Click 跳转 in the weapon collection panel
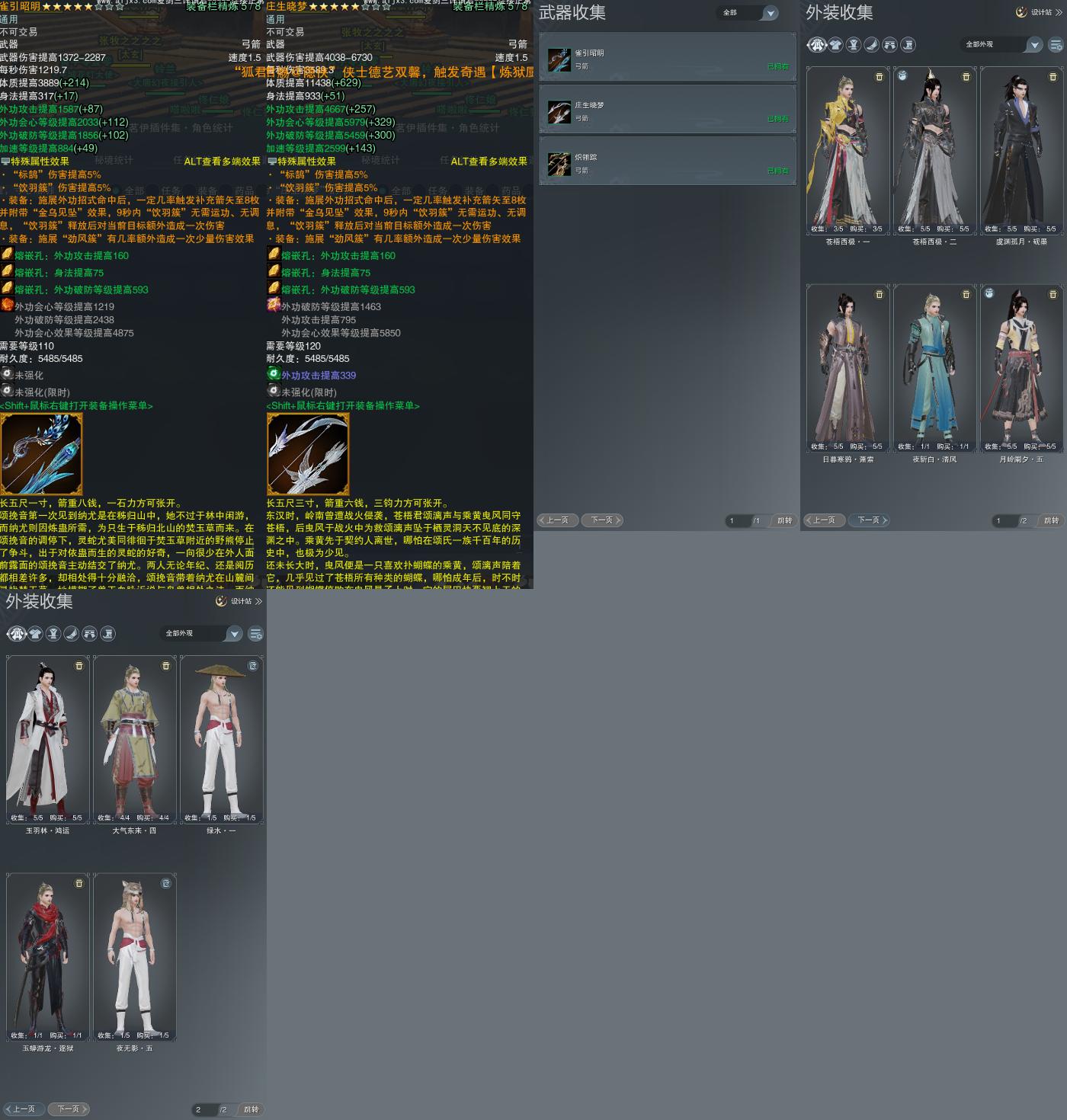Screen dimensions: 1067x1120 [x=784, y=521]
